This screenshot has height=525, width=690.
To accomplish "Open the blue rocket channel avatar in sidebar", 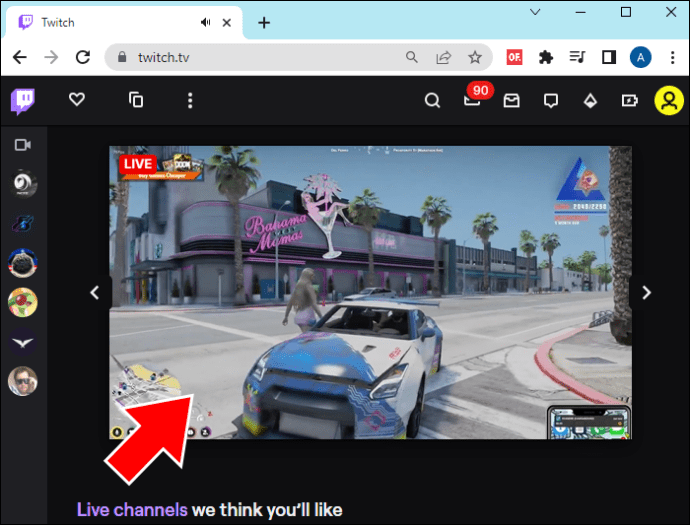I will [23, 224].
